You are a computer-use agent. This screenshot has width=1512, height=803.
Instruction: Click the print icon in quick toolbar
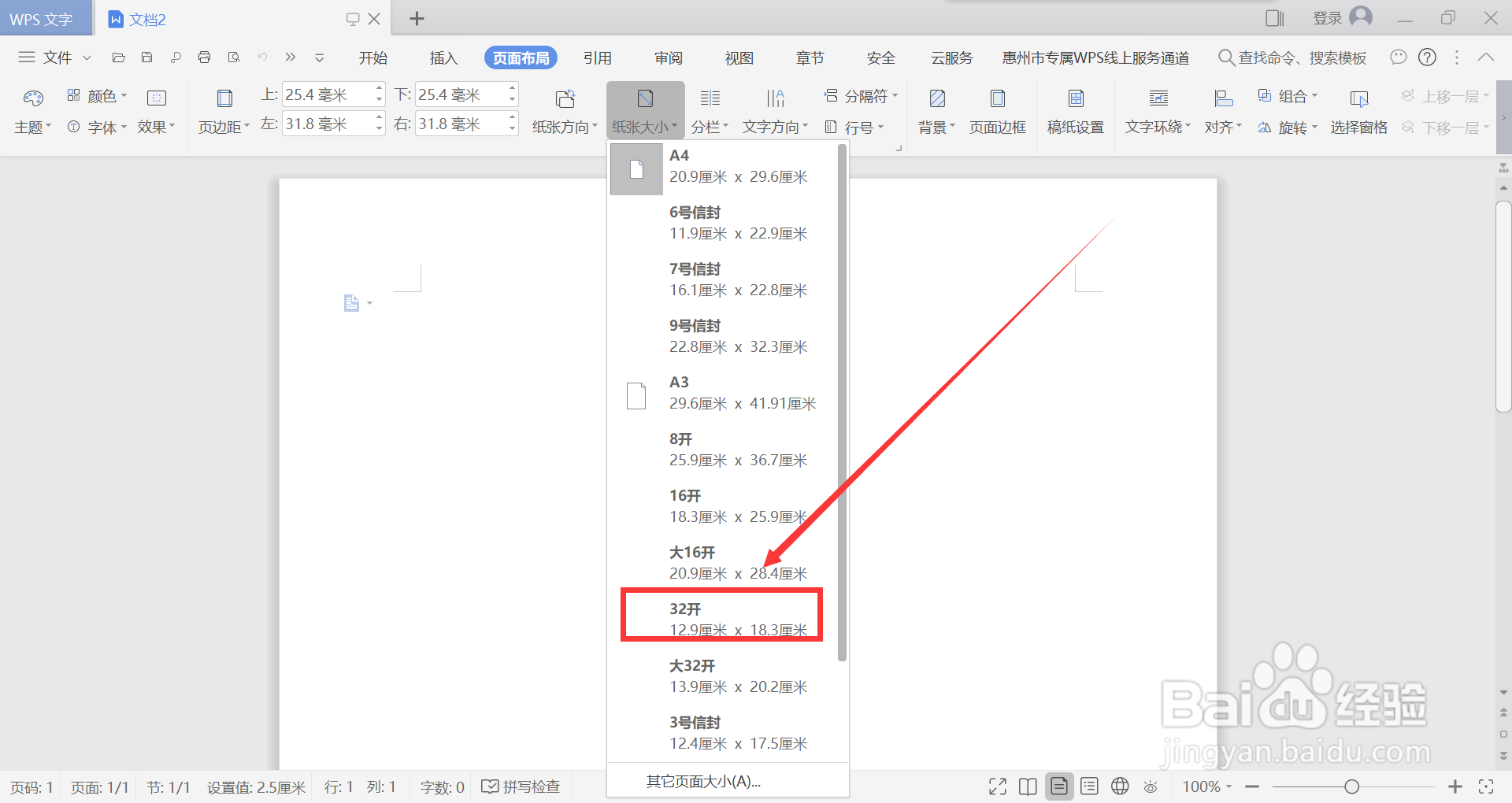(205, 57)
